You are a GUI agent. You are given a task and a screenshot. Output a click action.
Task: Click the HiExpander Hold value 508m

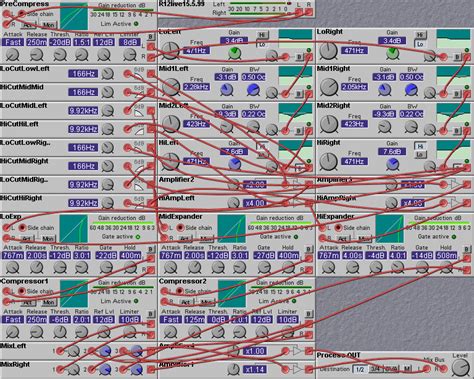click(x=446, y=256)
